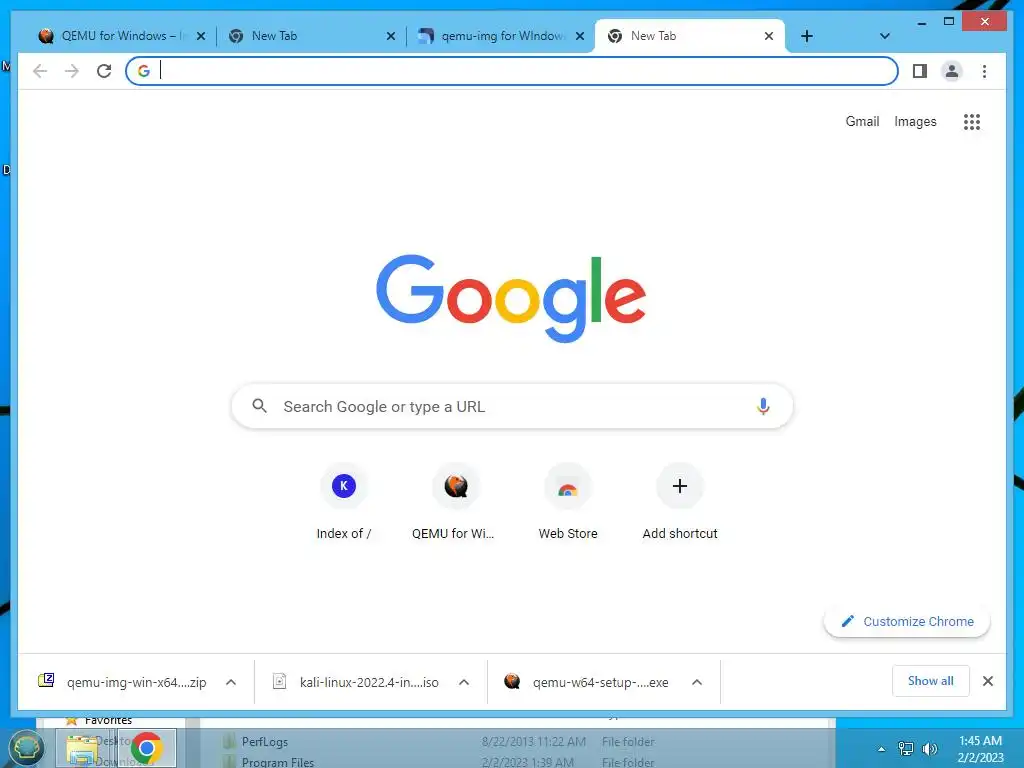Screen dimensions: 1024x768
Task: Open Chrome from the taskbar
Action: tap(146, 748)
